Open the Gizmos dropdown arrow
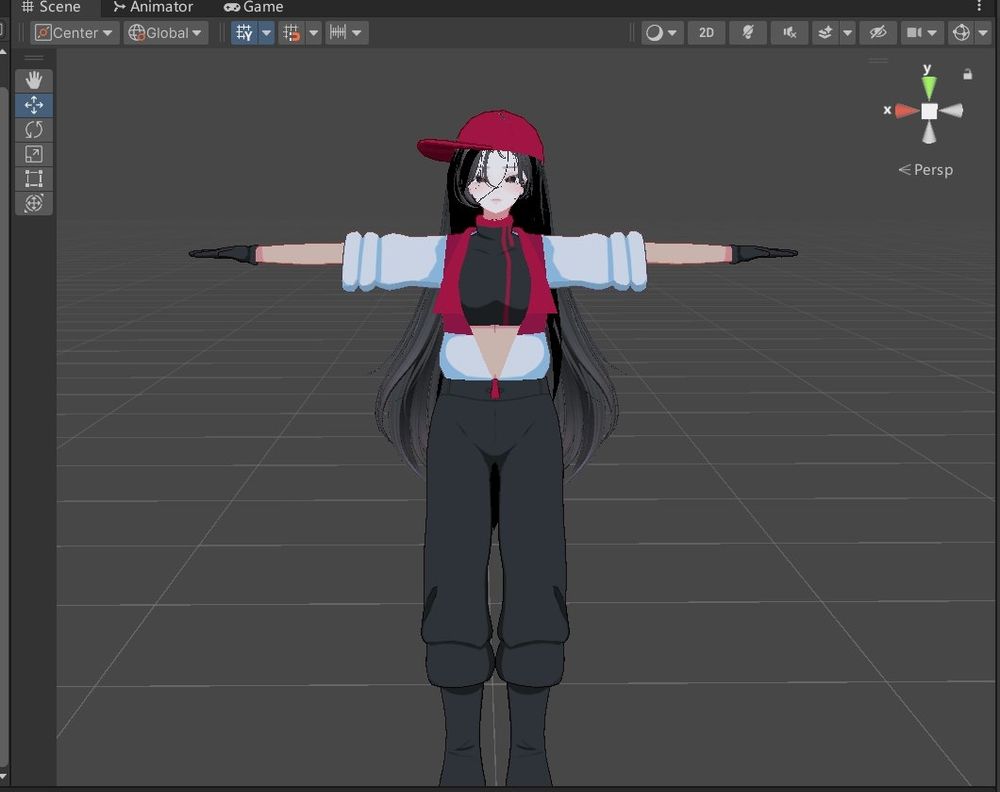 (x=983, y=33)
